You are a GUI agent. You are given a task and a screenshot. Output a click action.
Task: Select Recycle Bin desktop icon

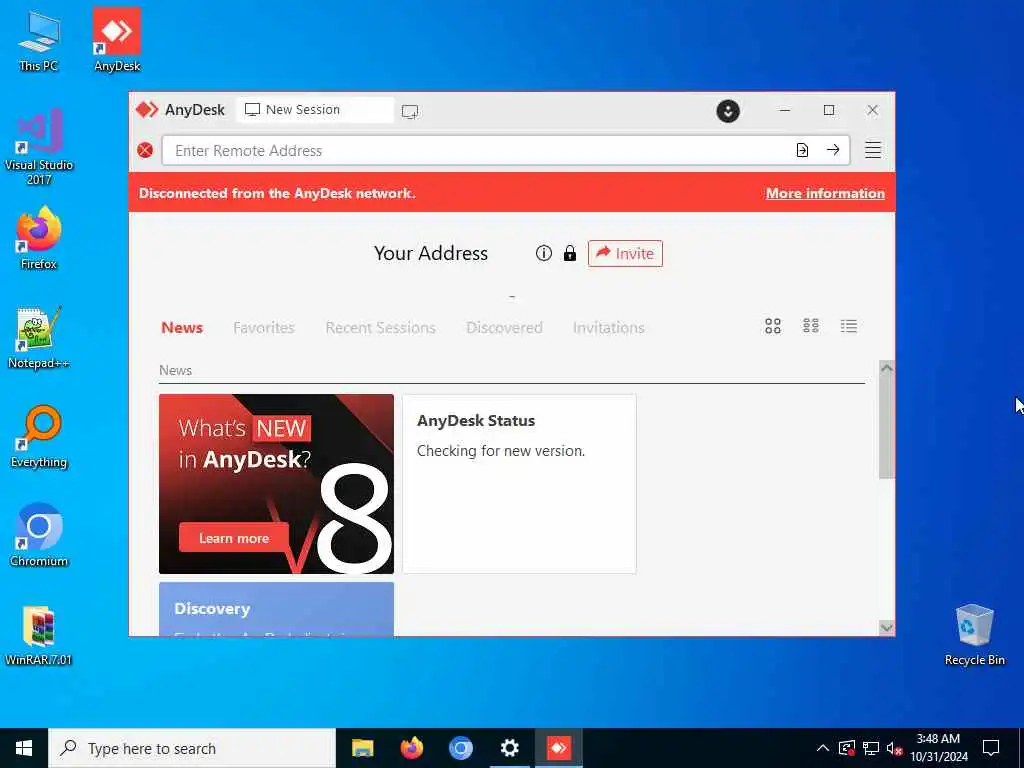tap(974, 635)
